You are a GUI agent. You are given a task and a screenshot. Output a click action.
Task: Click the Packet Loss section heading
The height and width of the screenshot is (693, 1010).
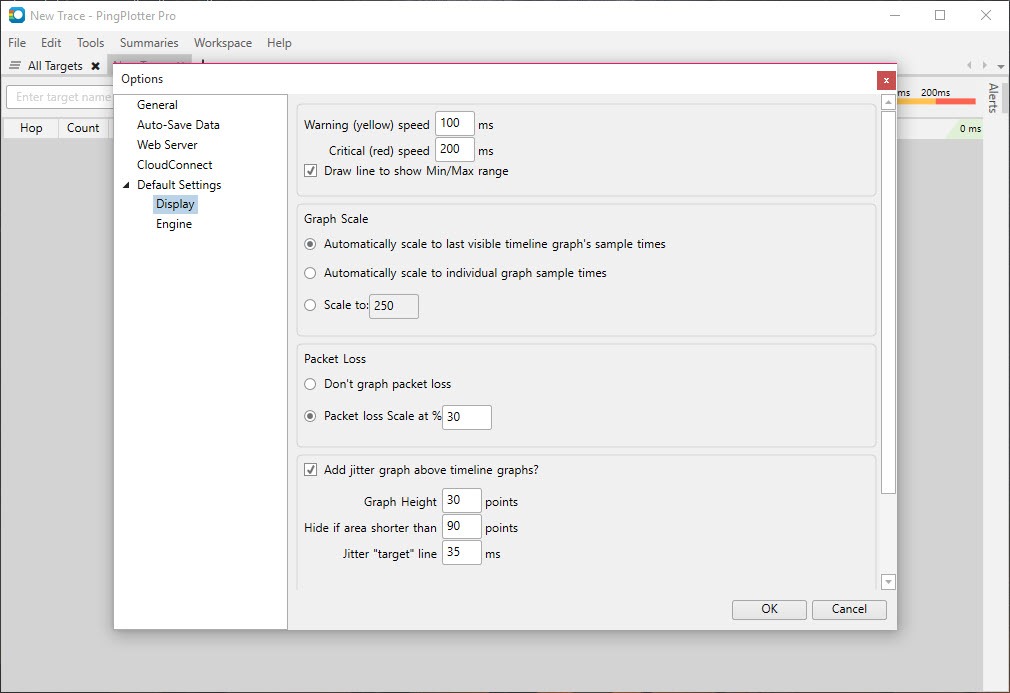click(x=335, y=359)
